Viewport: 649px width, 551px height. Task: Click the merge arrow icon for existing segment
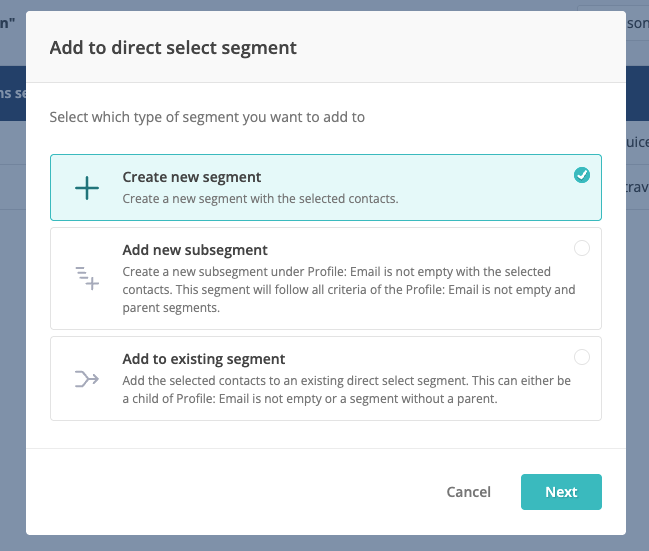click(x=87, y=379)
